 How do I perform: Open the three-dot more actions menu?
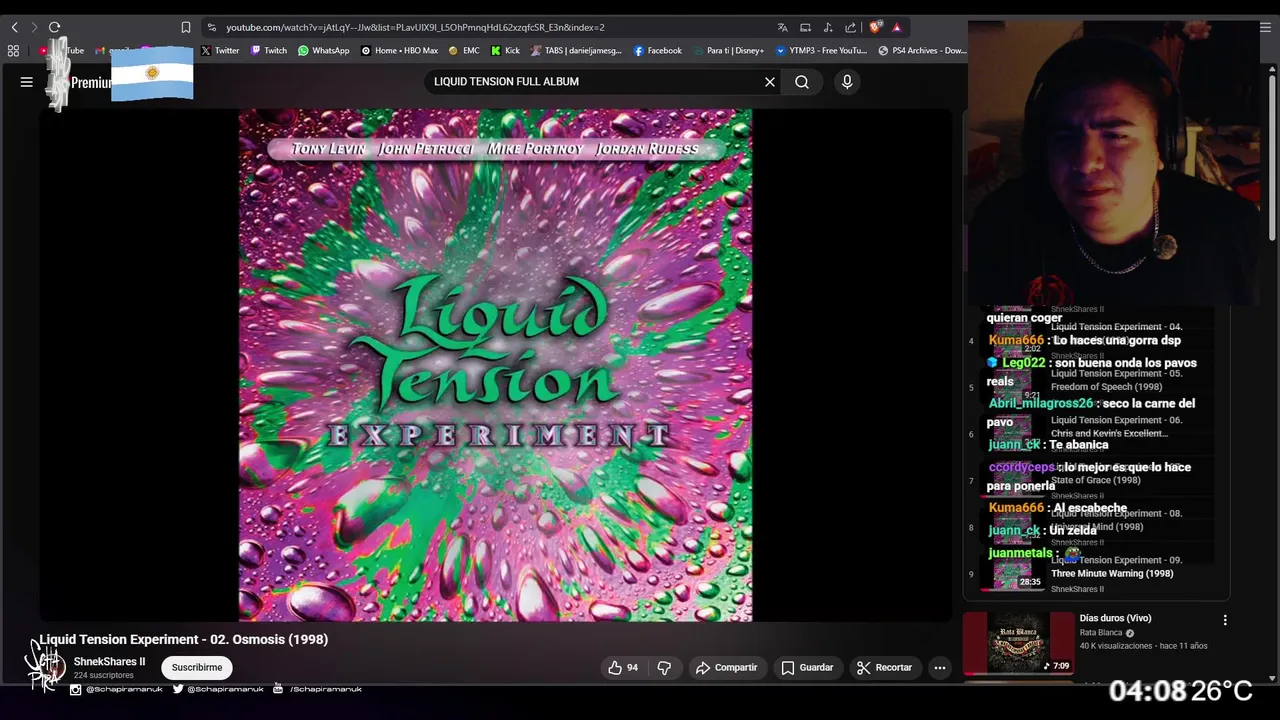tap(939, 667)
